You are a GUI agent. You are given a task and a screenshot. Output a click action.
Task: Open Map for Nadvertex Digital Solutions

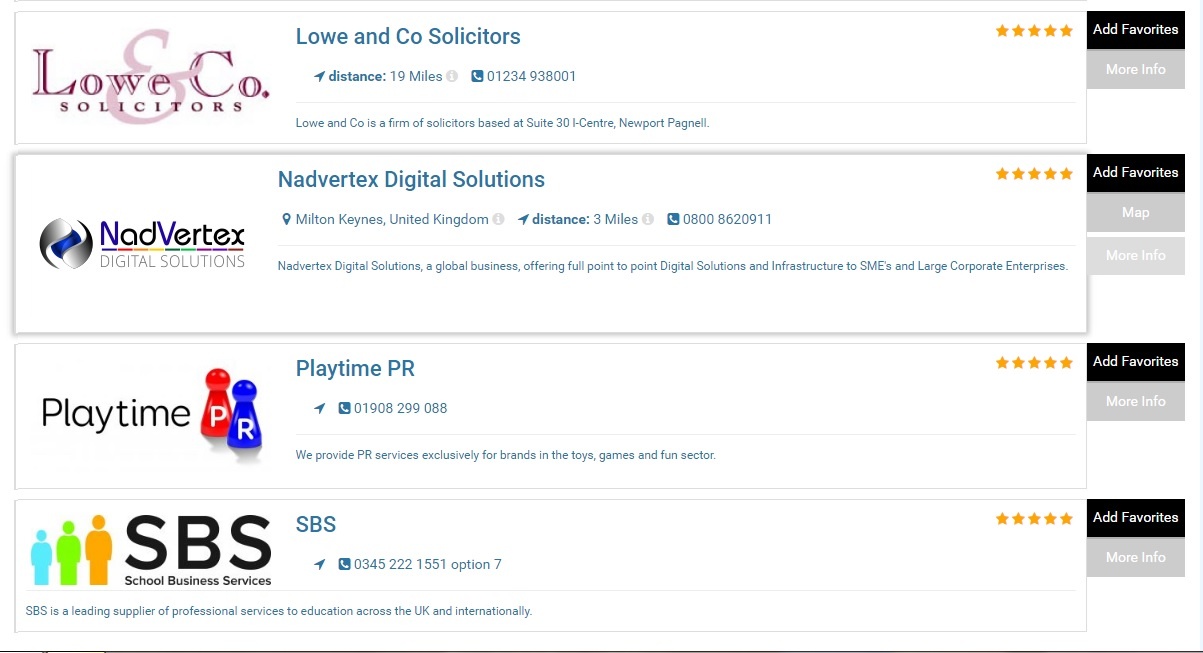(1135, 213)
